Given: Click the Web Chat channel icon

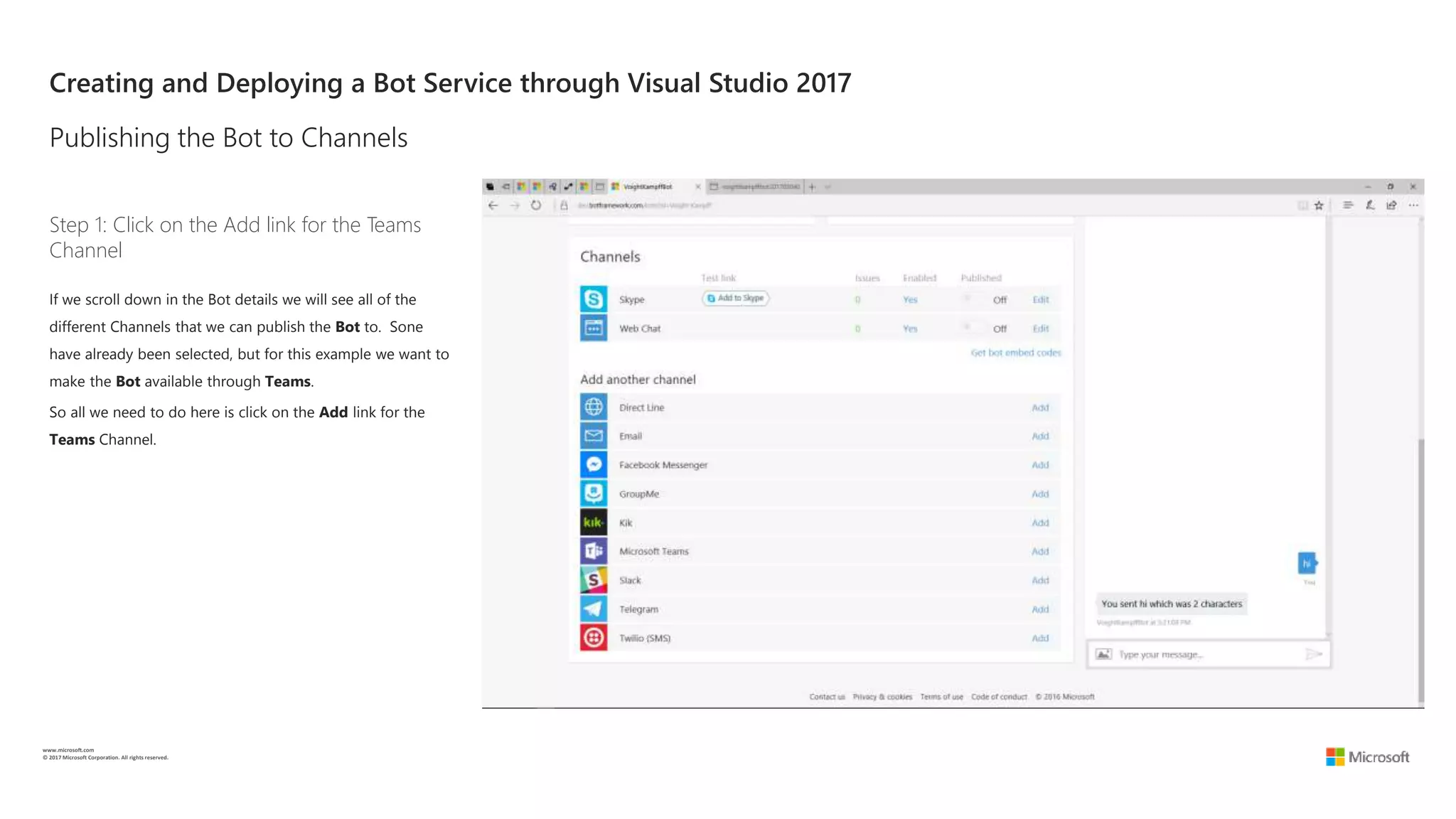Looking at the screenshot, I should (594, 328).
